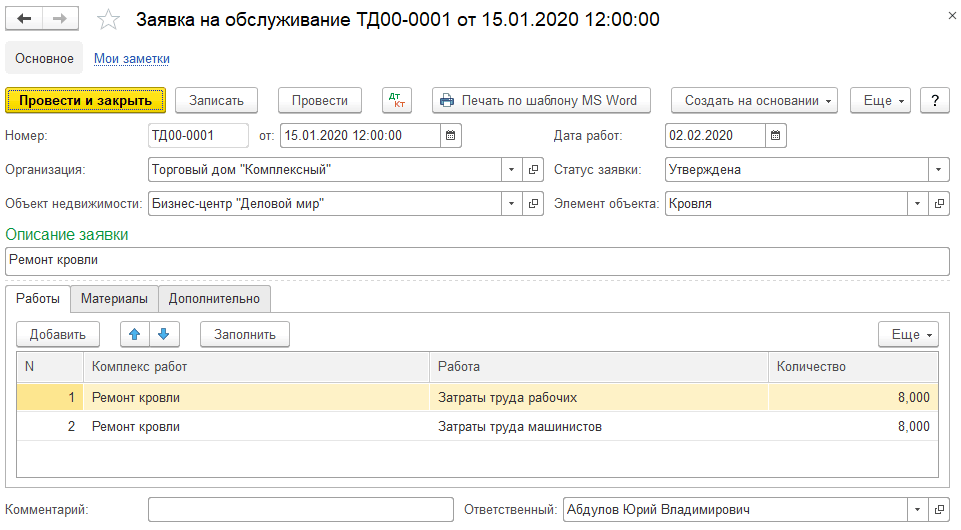Click the Провести и закрыть button
Image resolution: width=961 pixels, height=530 pixels.
85,100
